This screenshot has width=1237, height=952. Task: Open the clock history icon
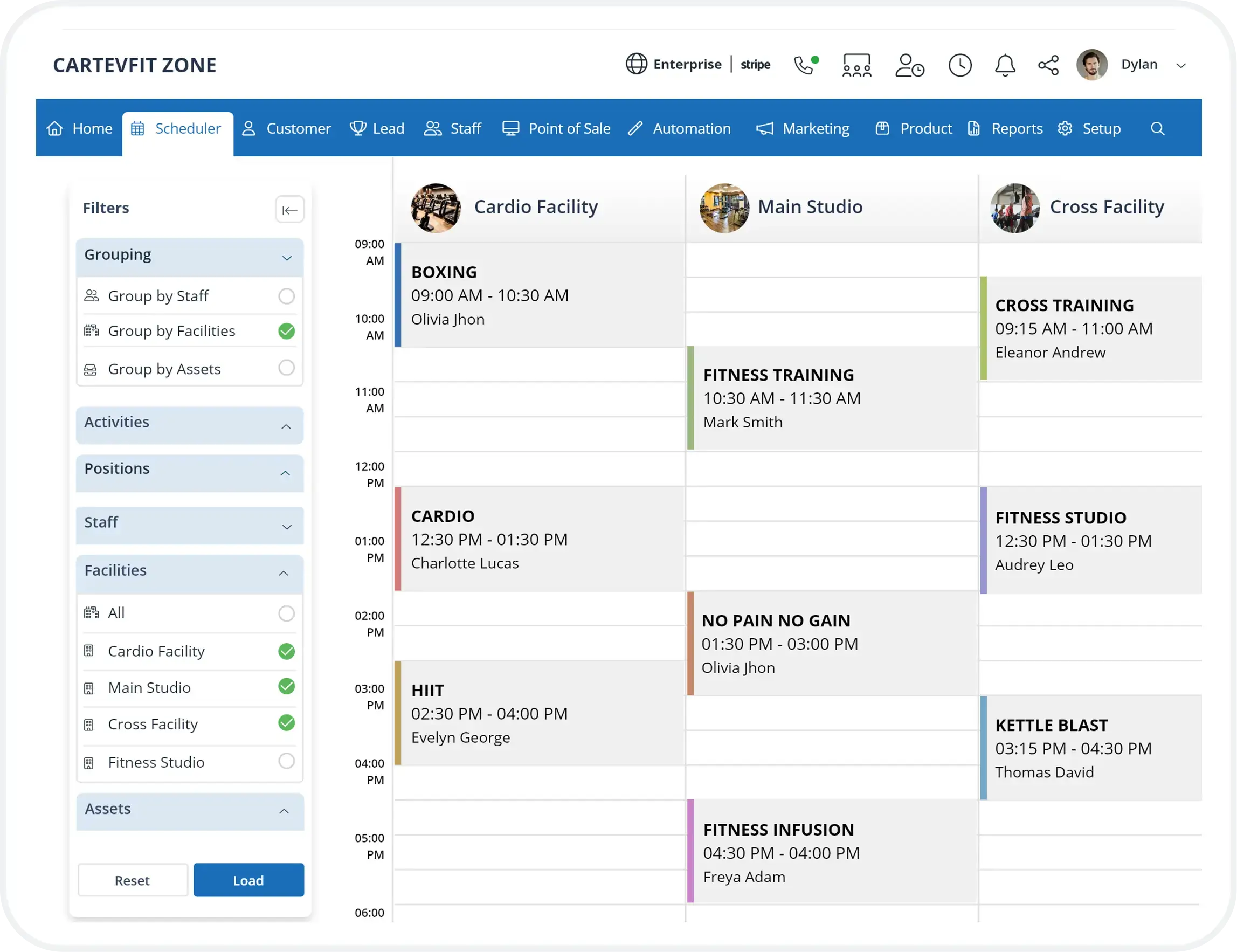(959, 65)
